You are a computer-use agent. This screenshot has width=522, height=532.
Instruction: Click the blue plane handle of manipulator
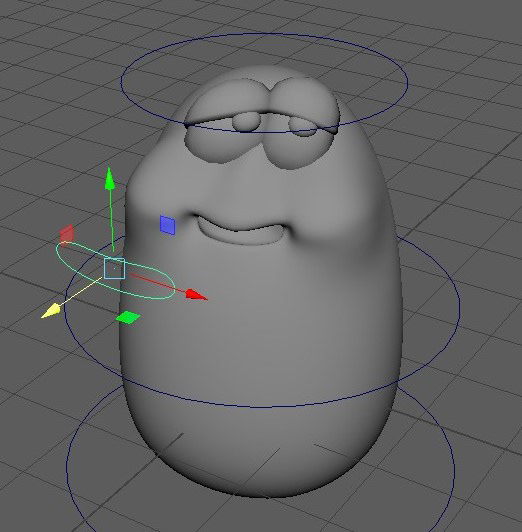[x=168, y=225]
